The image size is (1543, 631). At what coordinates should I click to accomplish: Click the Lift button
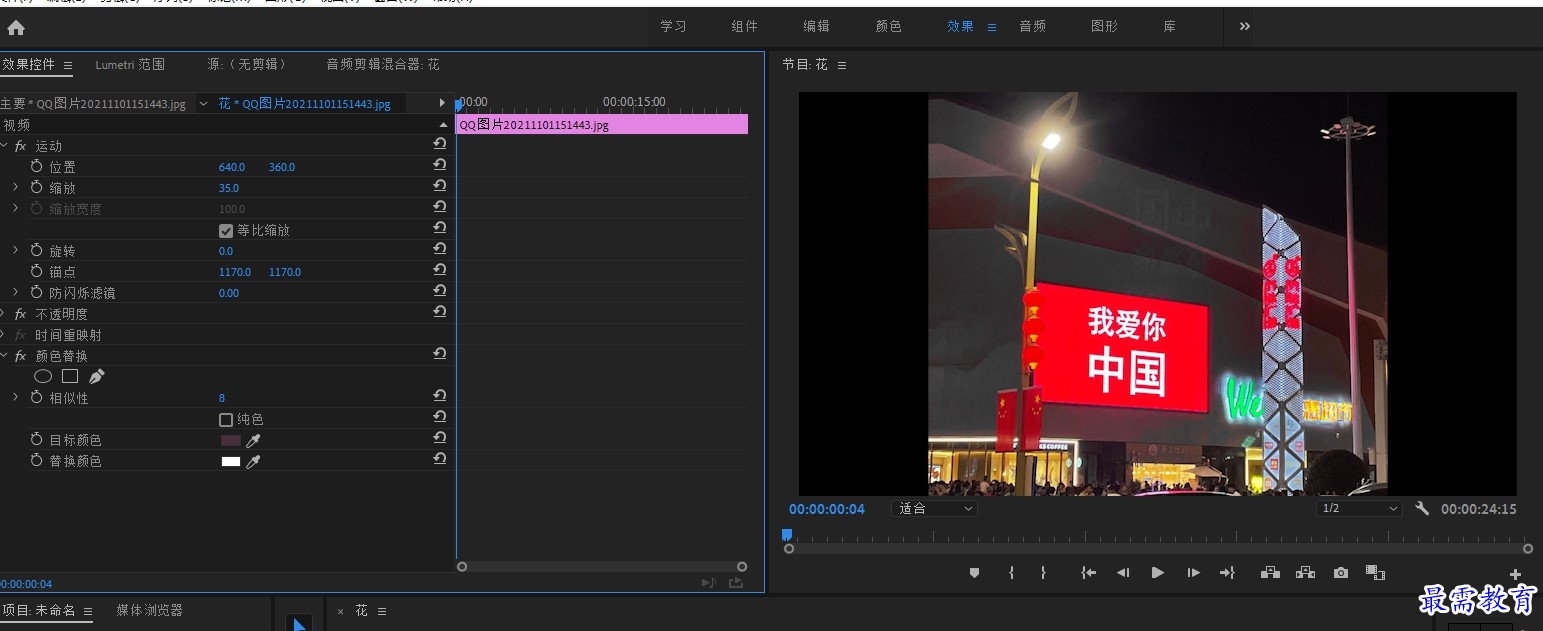pyautogui.click(x=1270, y=573)
